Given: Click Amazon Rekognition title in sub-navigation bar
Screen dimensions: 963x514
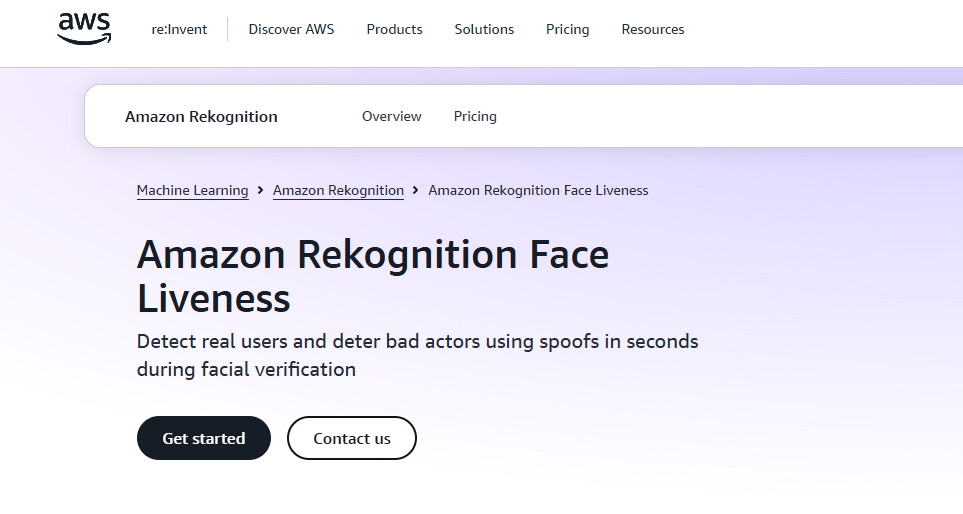Looking at the screenshot, I should [x=201, y=117].
